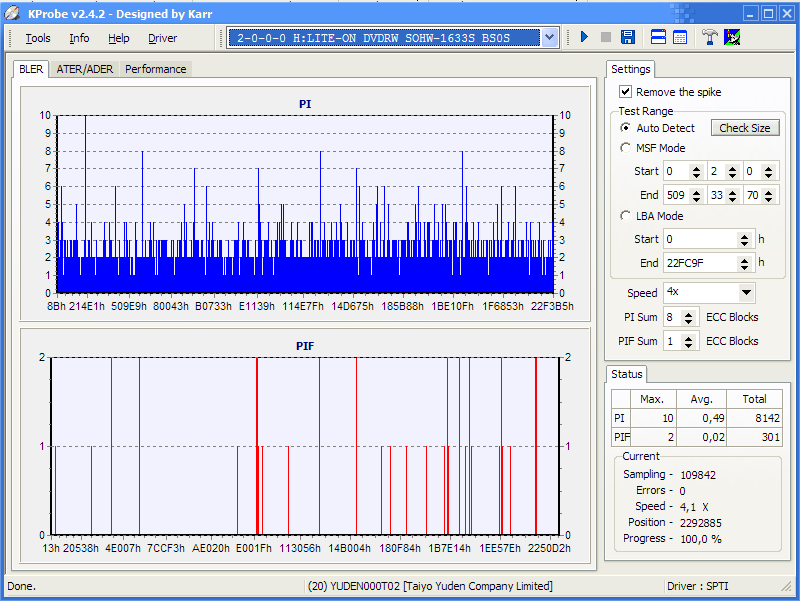Switch to the BLER tab
The image size is (800, 601).
(31, 69)
